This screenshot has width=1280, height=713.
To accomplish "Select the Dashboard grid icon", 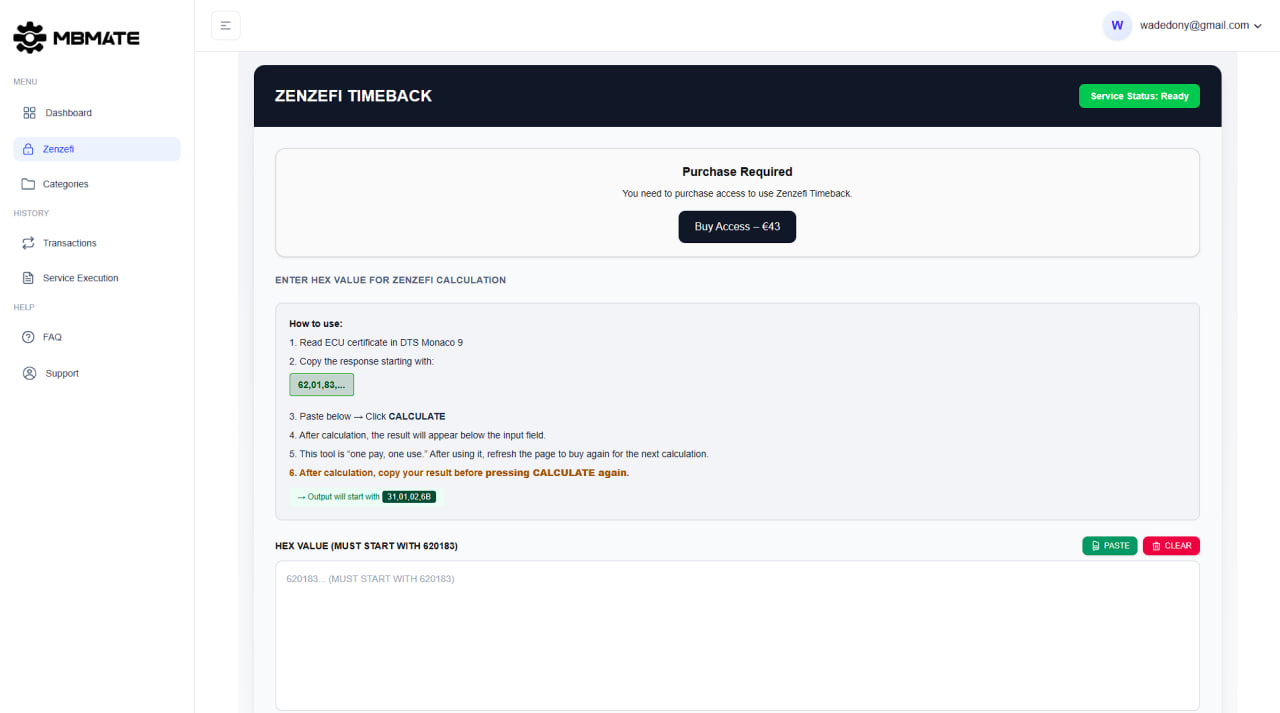I will click(28, 112).
